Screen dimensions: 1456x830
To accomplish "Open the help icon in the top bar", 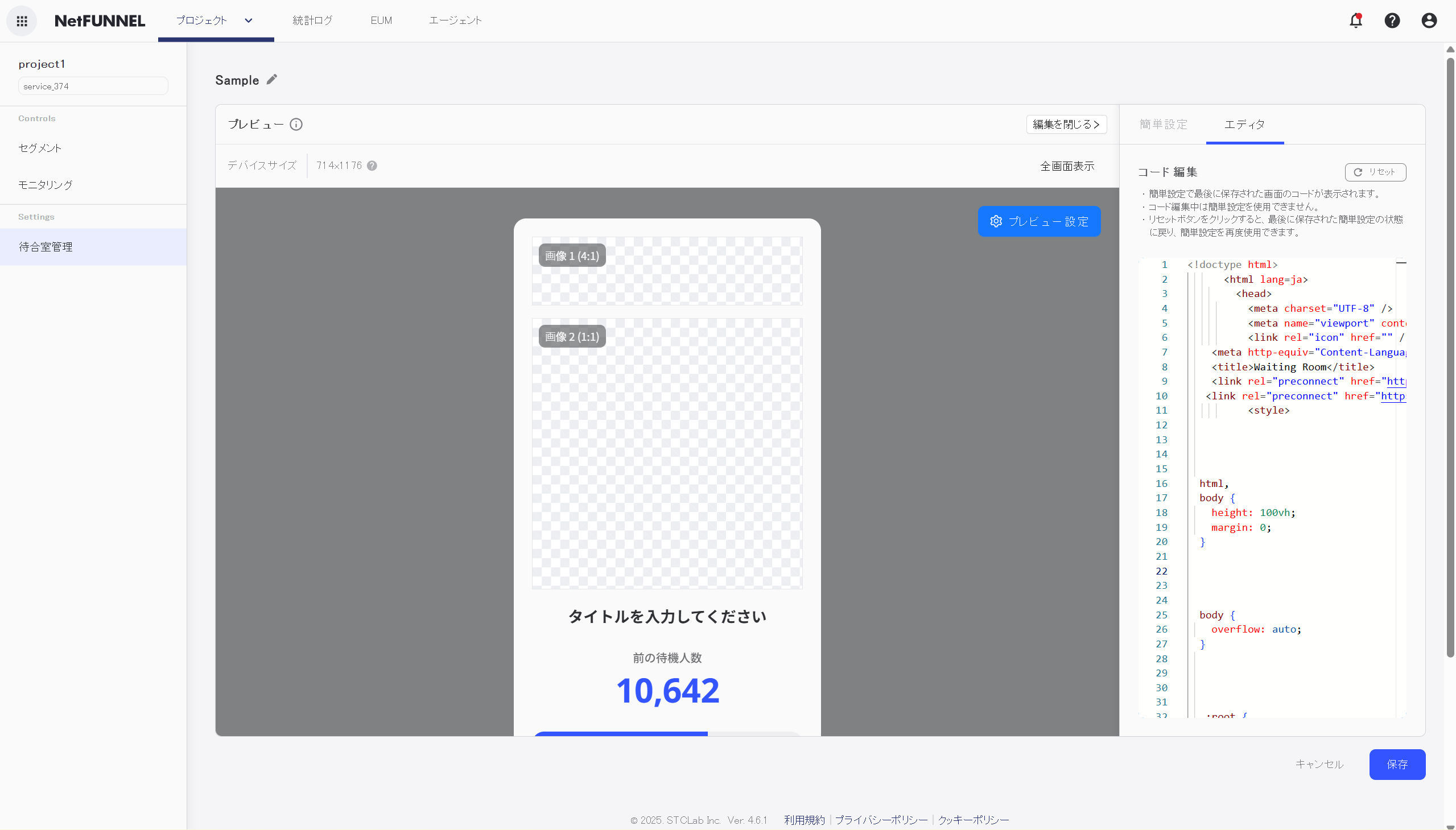I will coord(1392,20).
